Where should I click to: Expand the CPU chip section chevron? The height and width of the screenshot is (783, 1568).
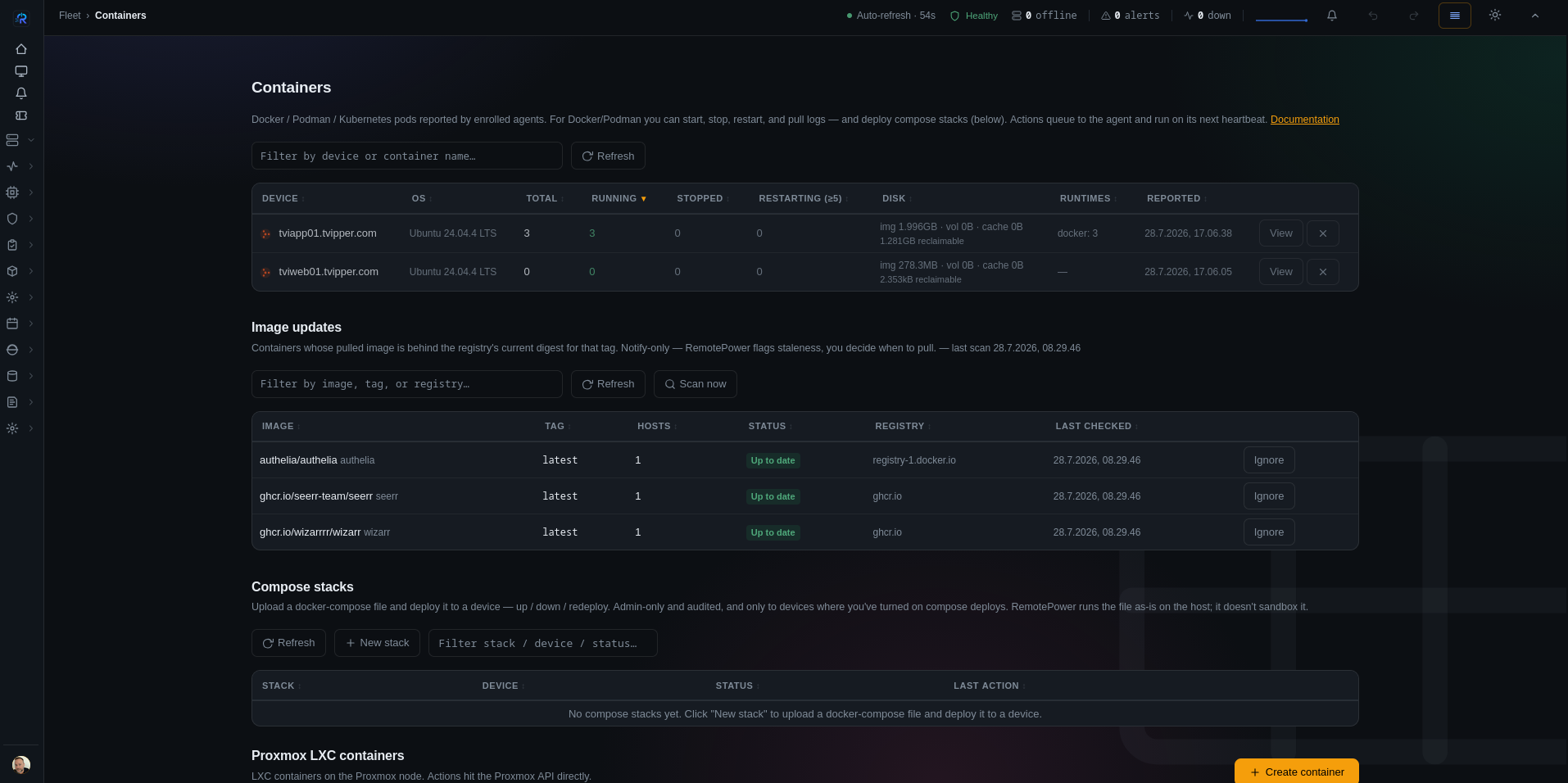[31, 192]
